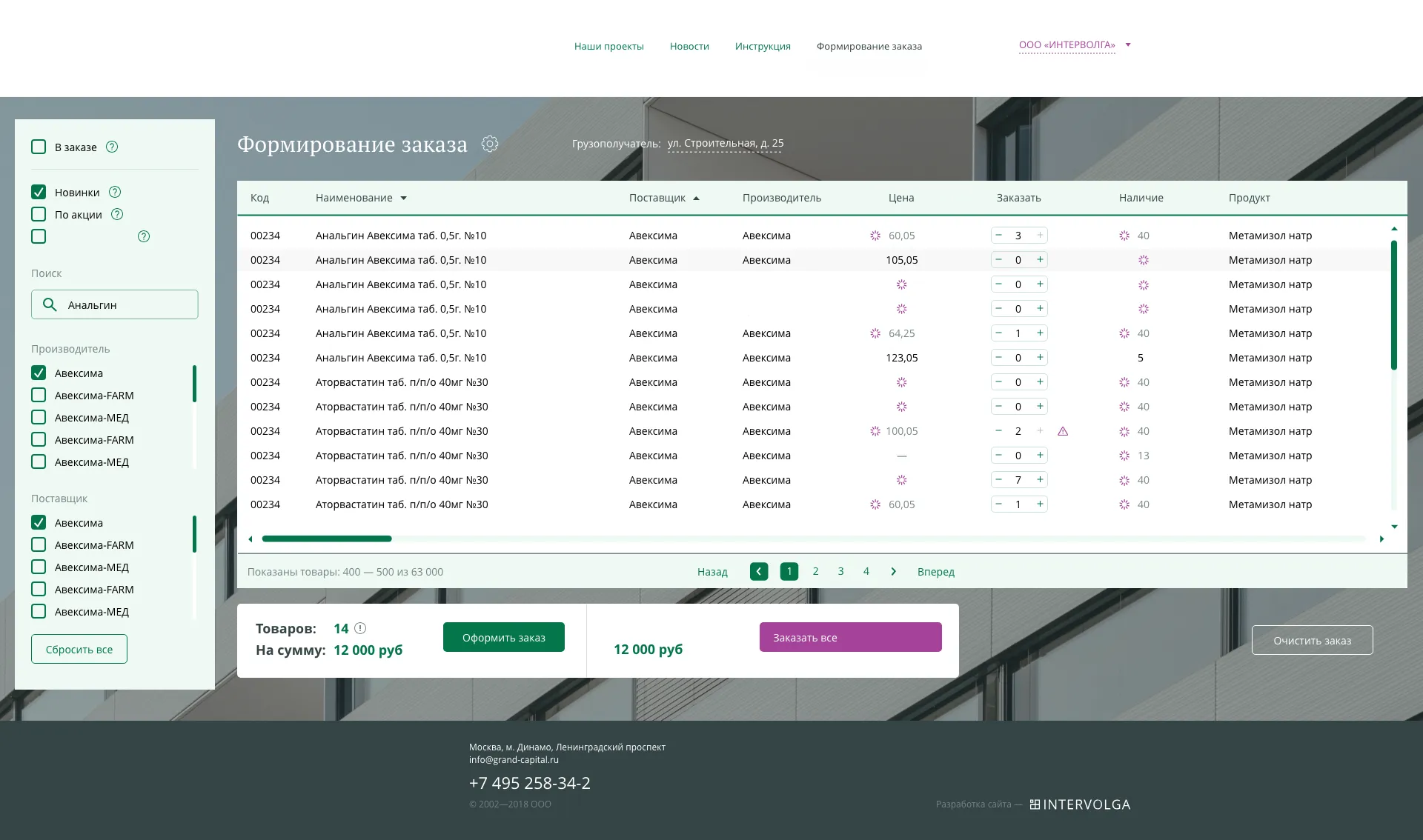The image size is (1423, 840).
Task: Go to previous page with left chevron
Action: [x=758, y=571]
